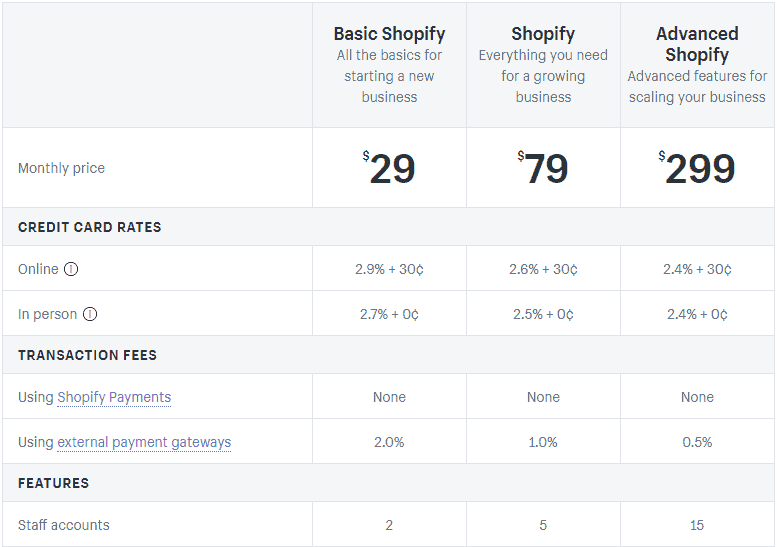Click the Credit Card Rates section header
777x547 pixels.
click(x=89, y=227)
